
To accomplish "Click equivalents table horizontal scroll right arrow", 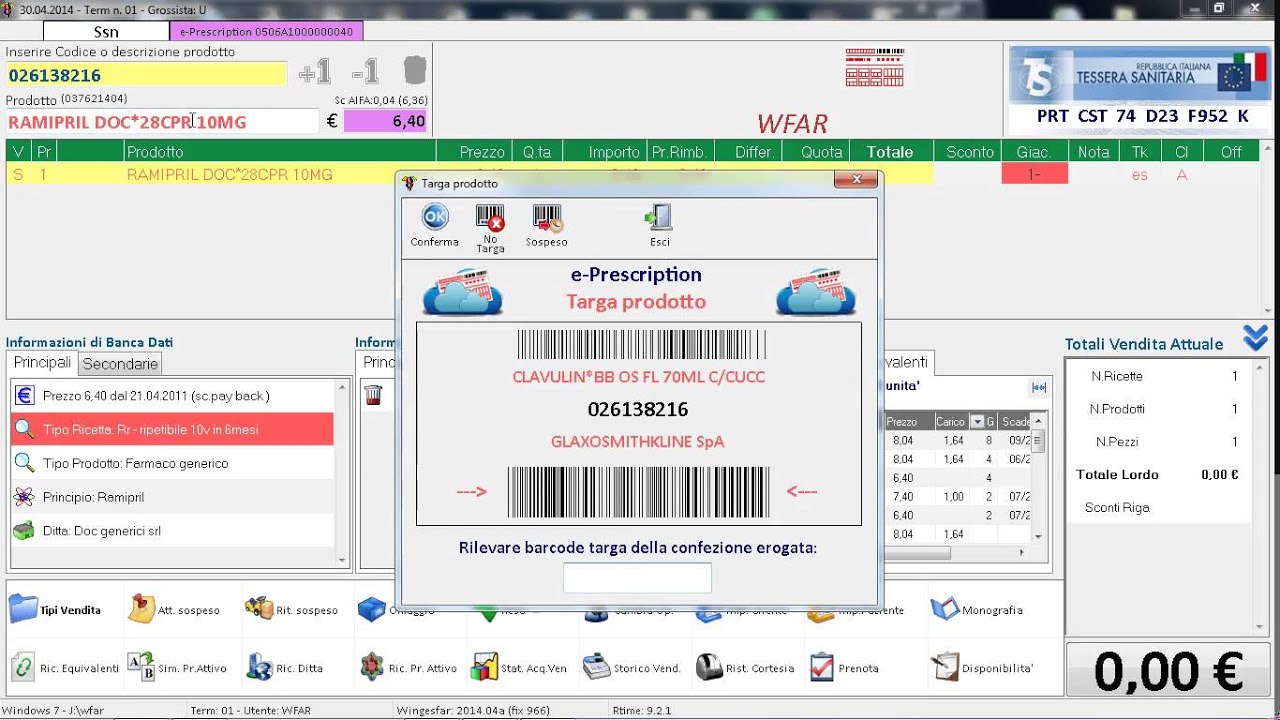I will click(1021, 552).
